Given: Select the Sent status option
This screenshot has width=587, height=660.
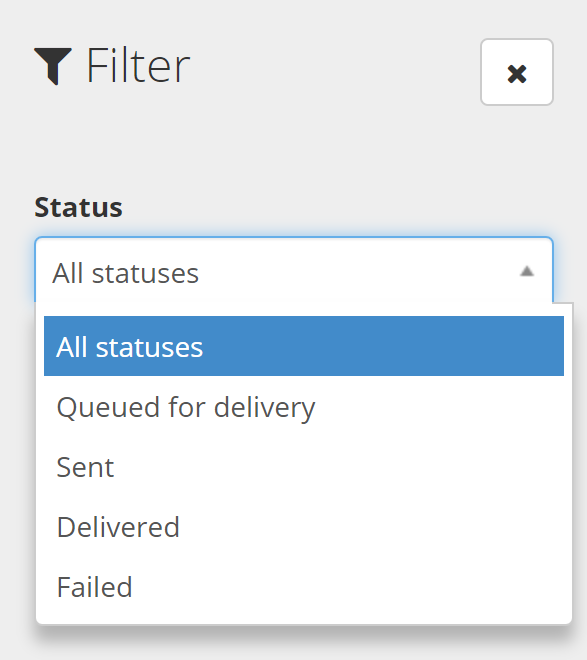Looking at the screenshot, I should pos(304,466).
